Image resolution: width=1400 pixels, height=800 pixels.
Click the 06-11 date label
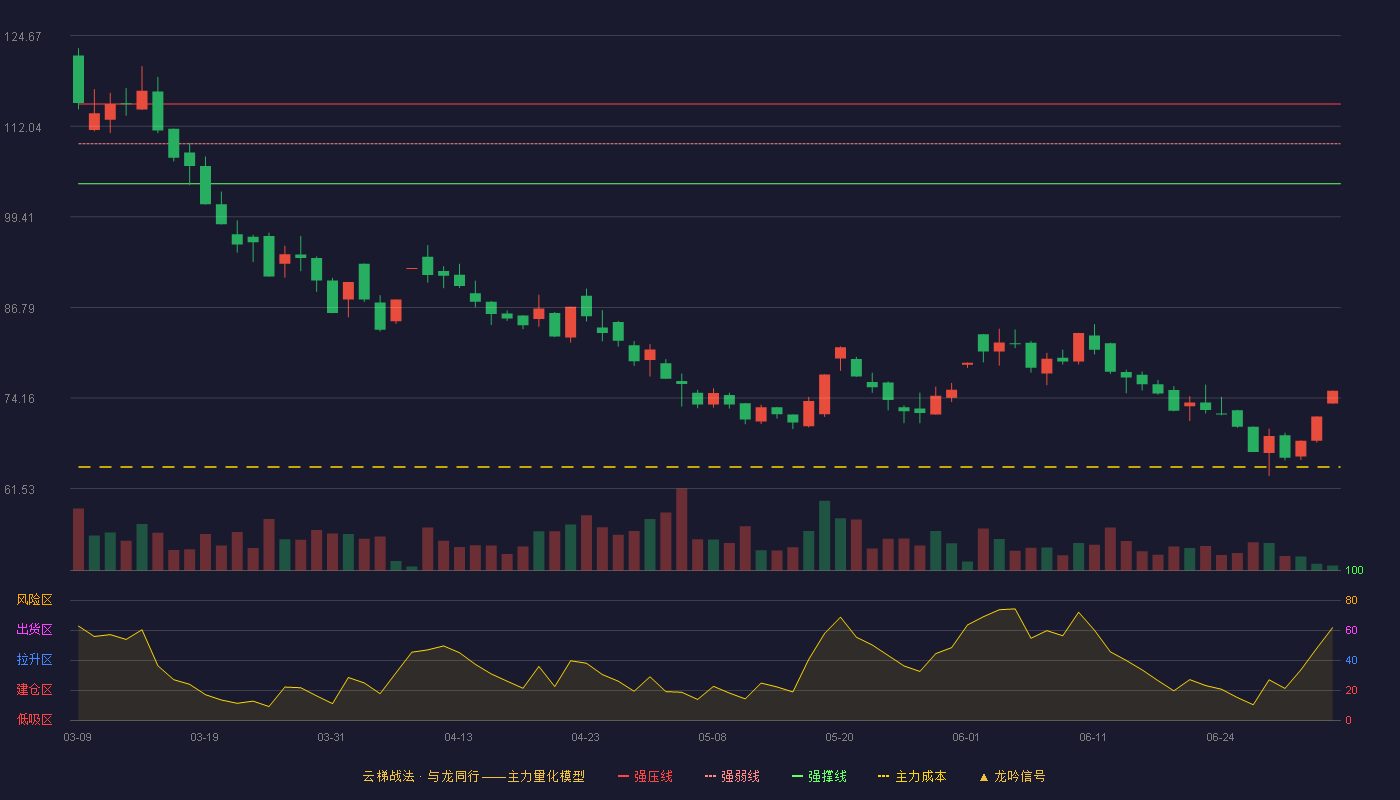(x=1093, y=737)
